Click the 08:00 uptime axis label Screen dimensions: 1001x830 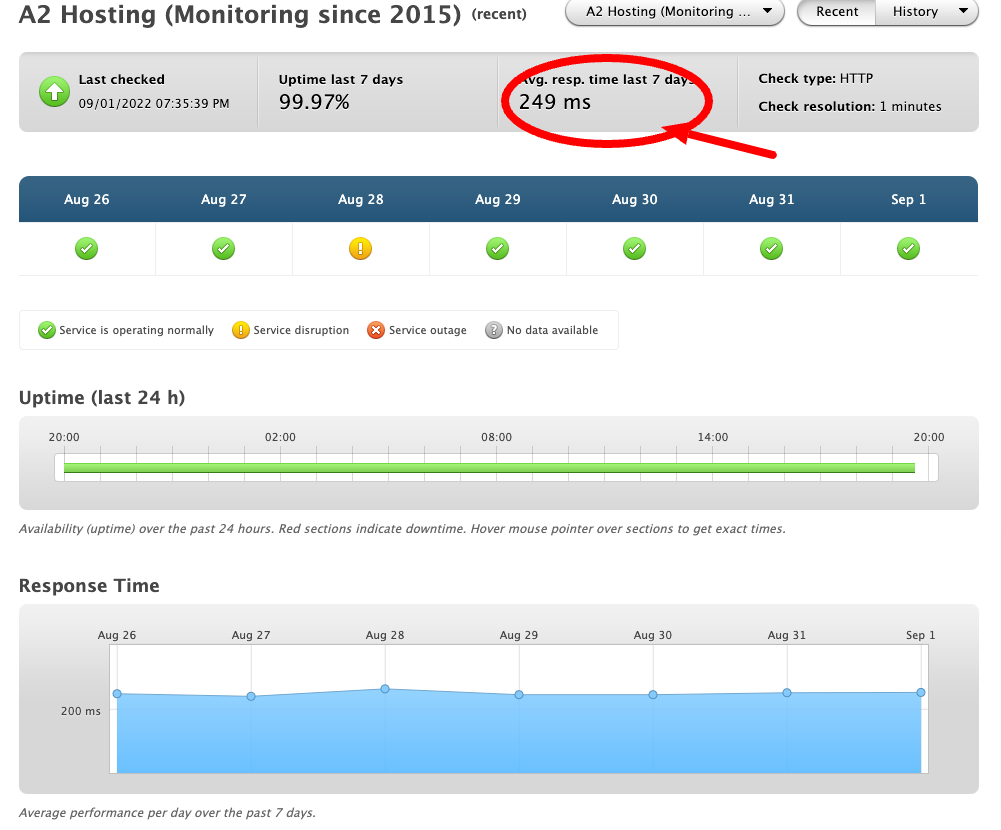[497, 437]
